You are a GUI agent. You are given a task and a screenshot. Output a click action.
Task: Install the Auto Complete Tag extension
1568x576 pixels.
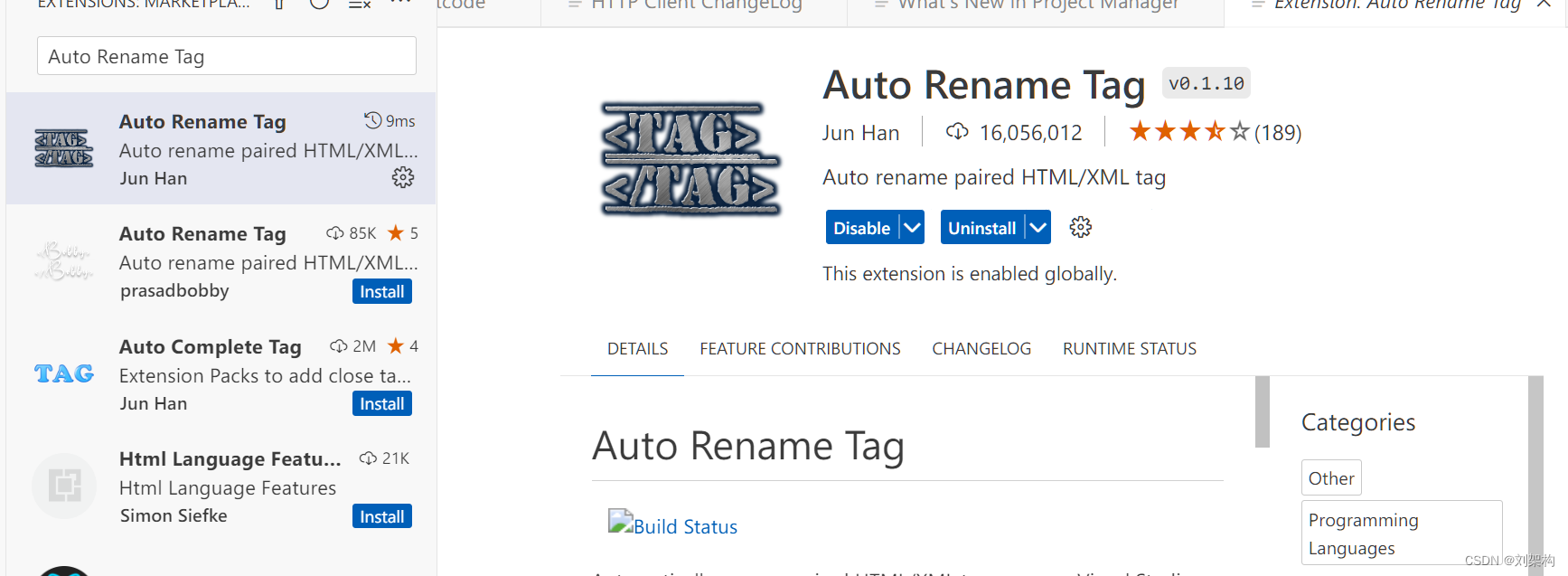point(382,403)
